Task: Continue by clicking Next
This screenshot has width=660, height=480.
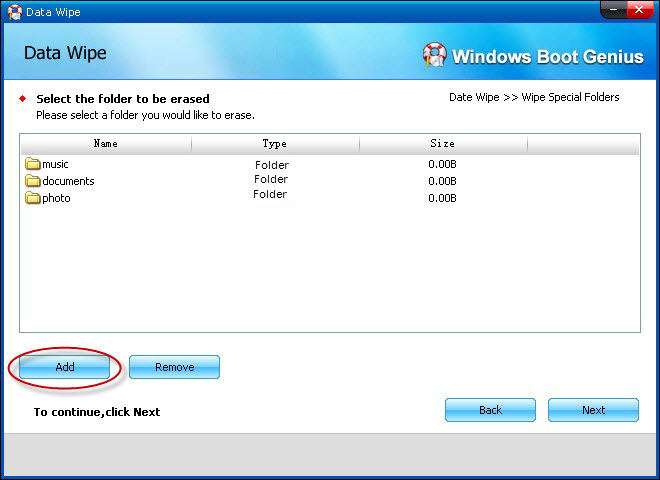Action: coord(593,410)
